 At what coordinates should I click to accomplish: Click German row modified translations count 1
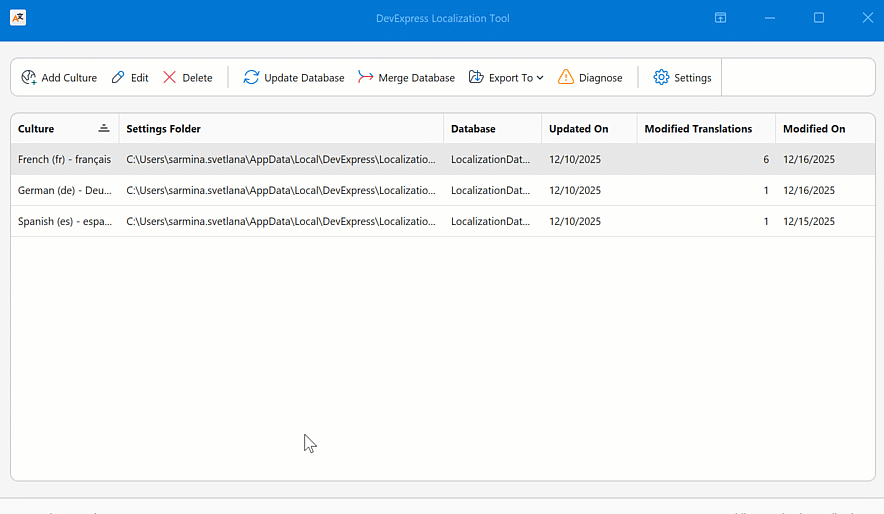pos(766,190)
